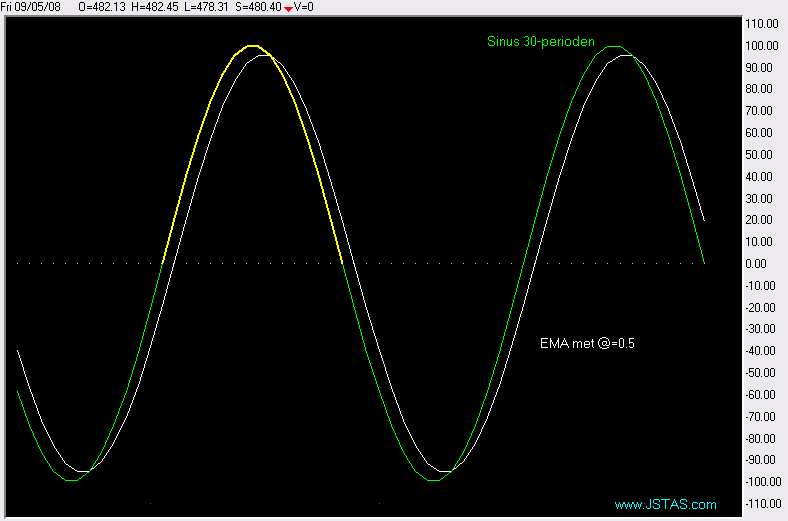Click the 'Sinus 30-perioden' green label
Viewport: 788px width, 521px height.
[540, 42]
